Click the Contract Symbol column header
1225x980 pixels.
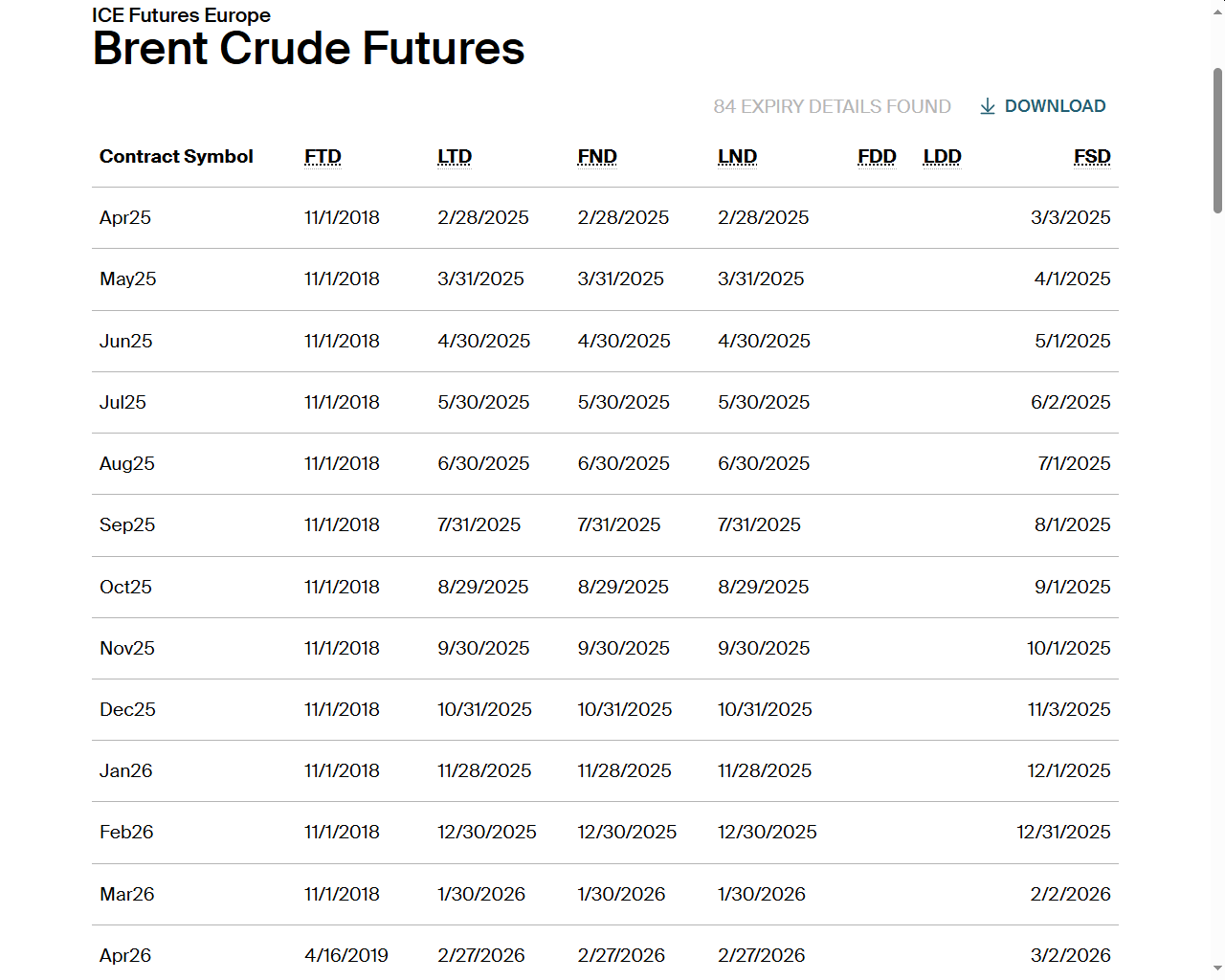[176, 156]
